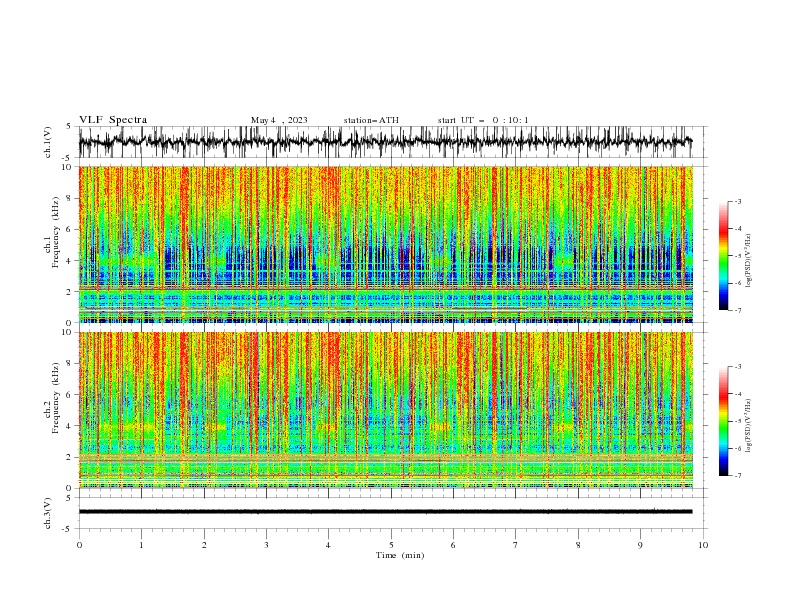Click the ch.1 spectrogram color bar
This screenshot has width=792, height=612.
click(x=723, y=256)
